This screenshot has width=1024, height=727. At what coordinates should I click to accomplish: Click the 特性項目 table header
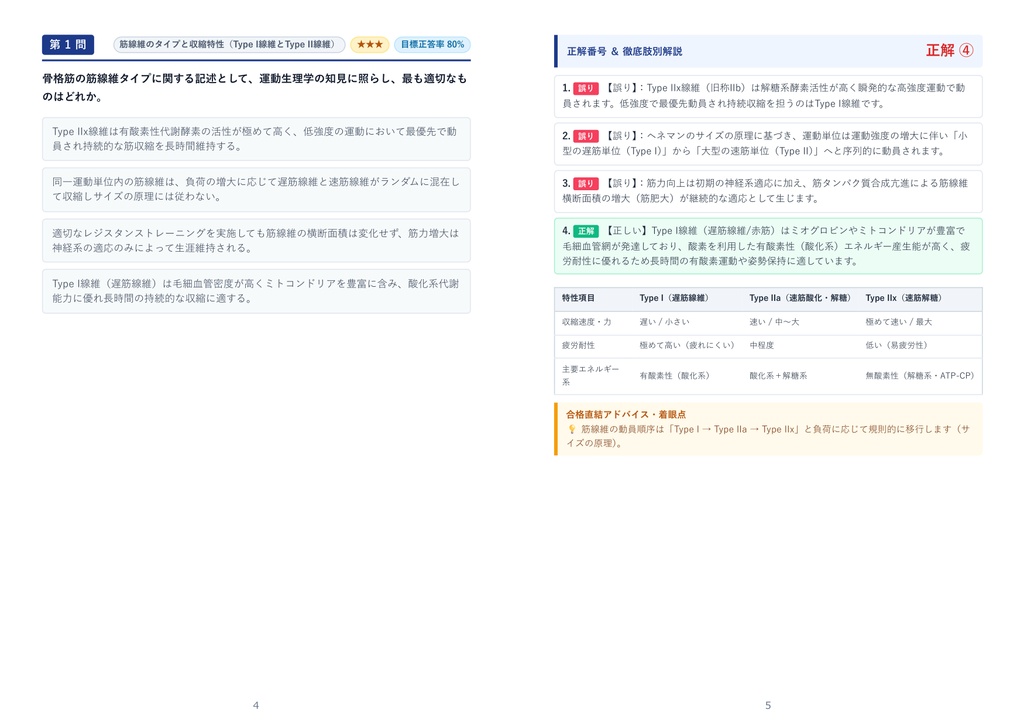click(x=579, y=298)
